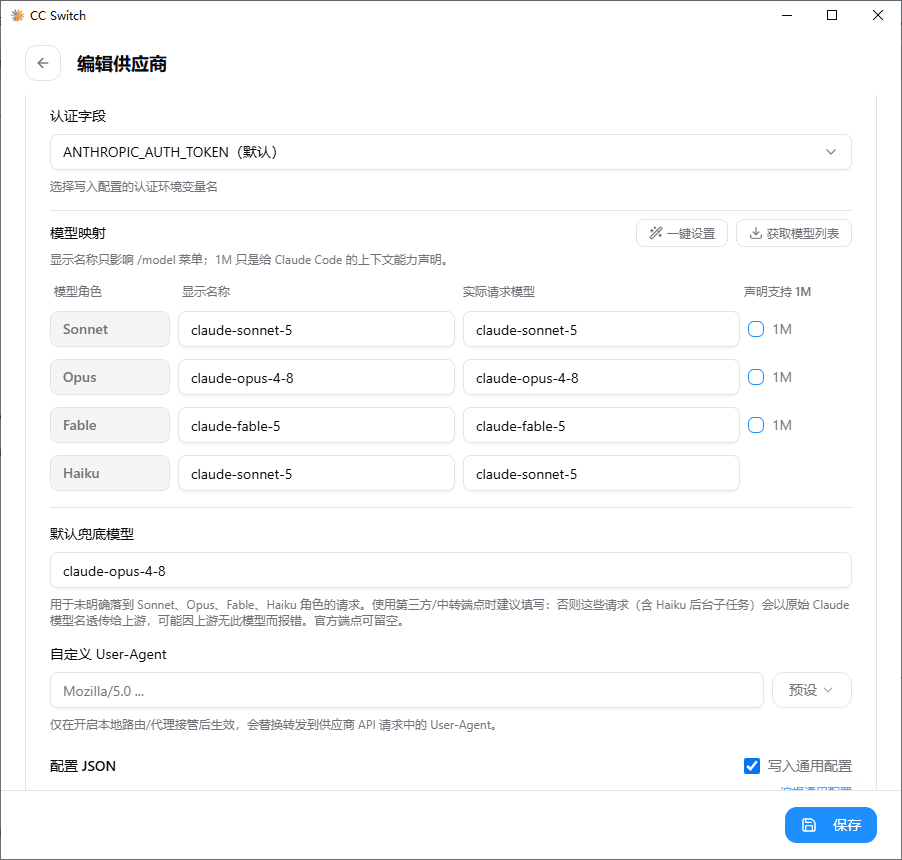902x860 pixels.
Task: Open the ANTHROPIC_AUTH_TOKEN auth field dropdown
Action: click(450, 152)
